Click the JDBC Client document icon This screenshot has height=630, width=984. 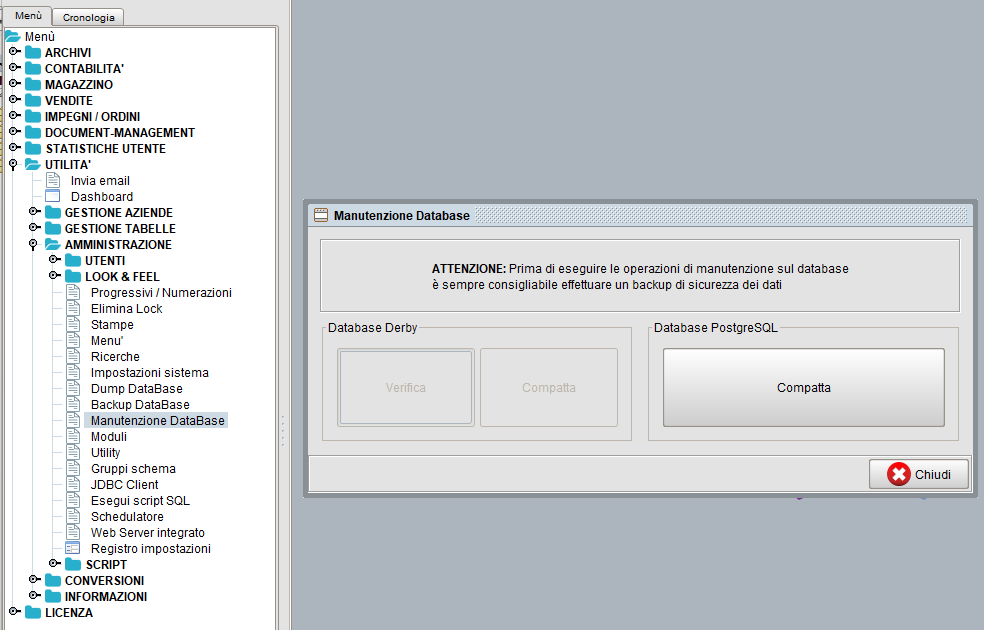[x=73, y=484]
